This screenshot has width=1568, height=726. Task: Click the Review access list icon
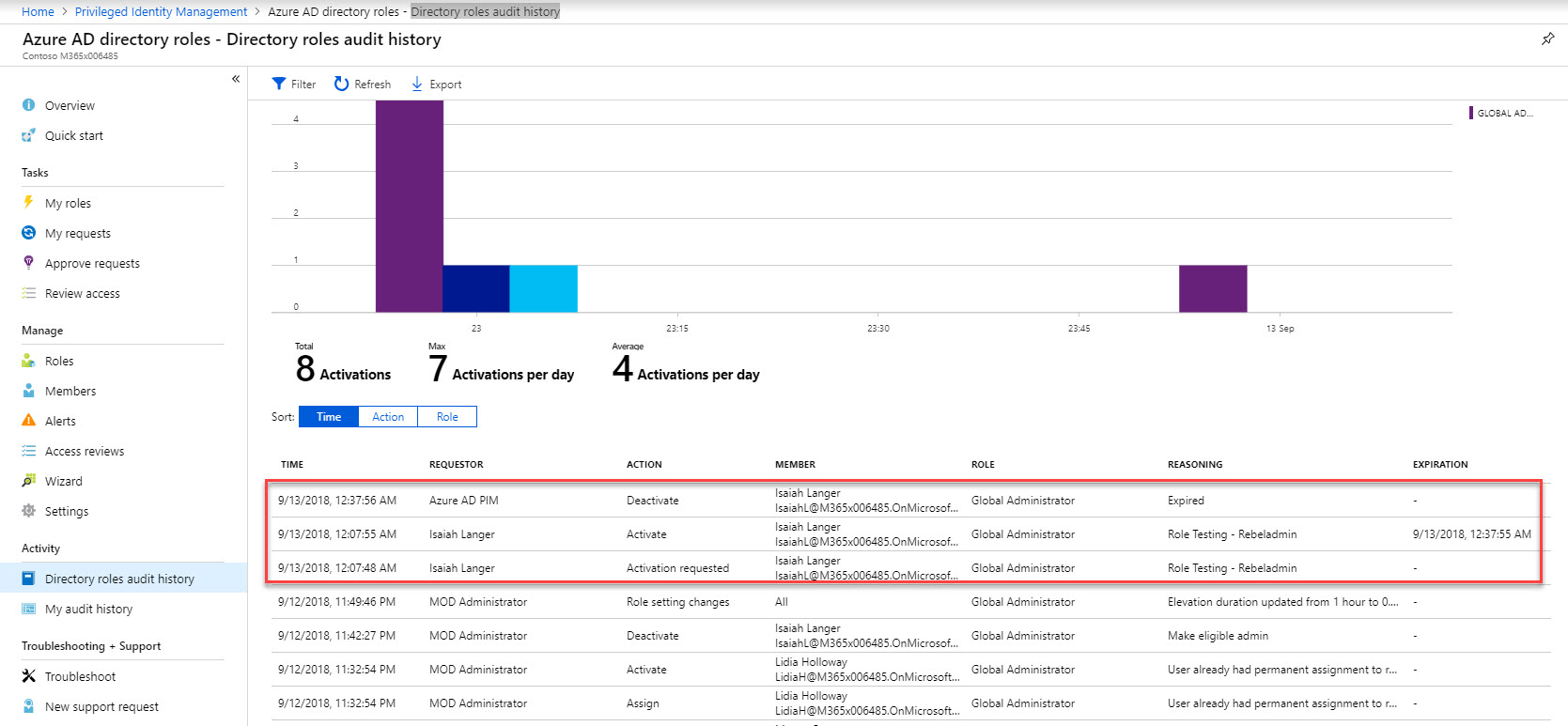pyautogui.click(x=28, y=293)
